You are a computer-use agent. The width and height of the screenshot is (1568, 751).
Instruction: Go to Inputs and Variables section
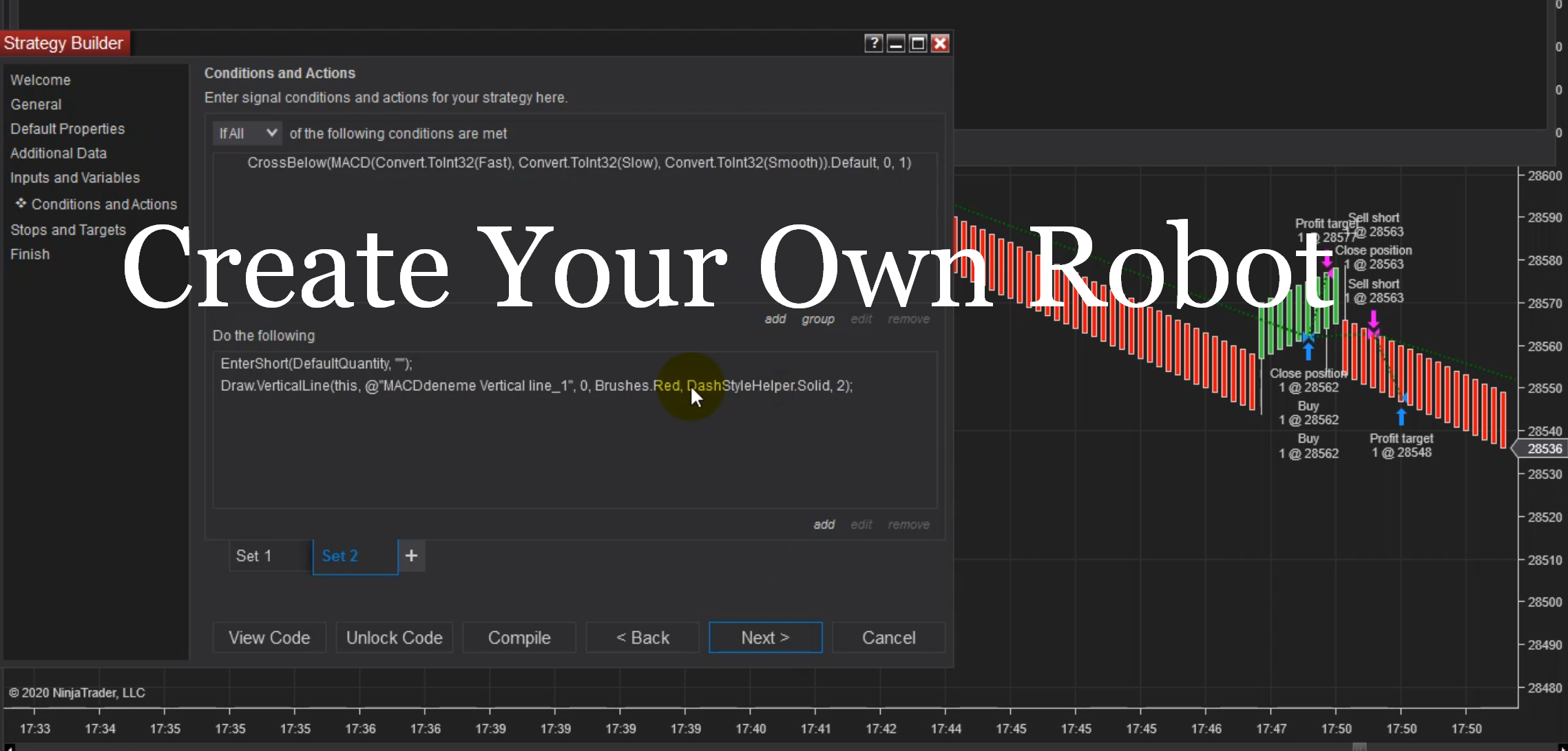coord(75,178)
